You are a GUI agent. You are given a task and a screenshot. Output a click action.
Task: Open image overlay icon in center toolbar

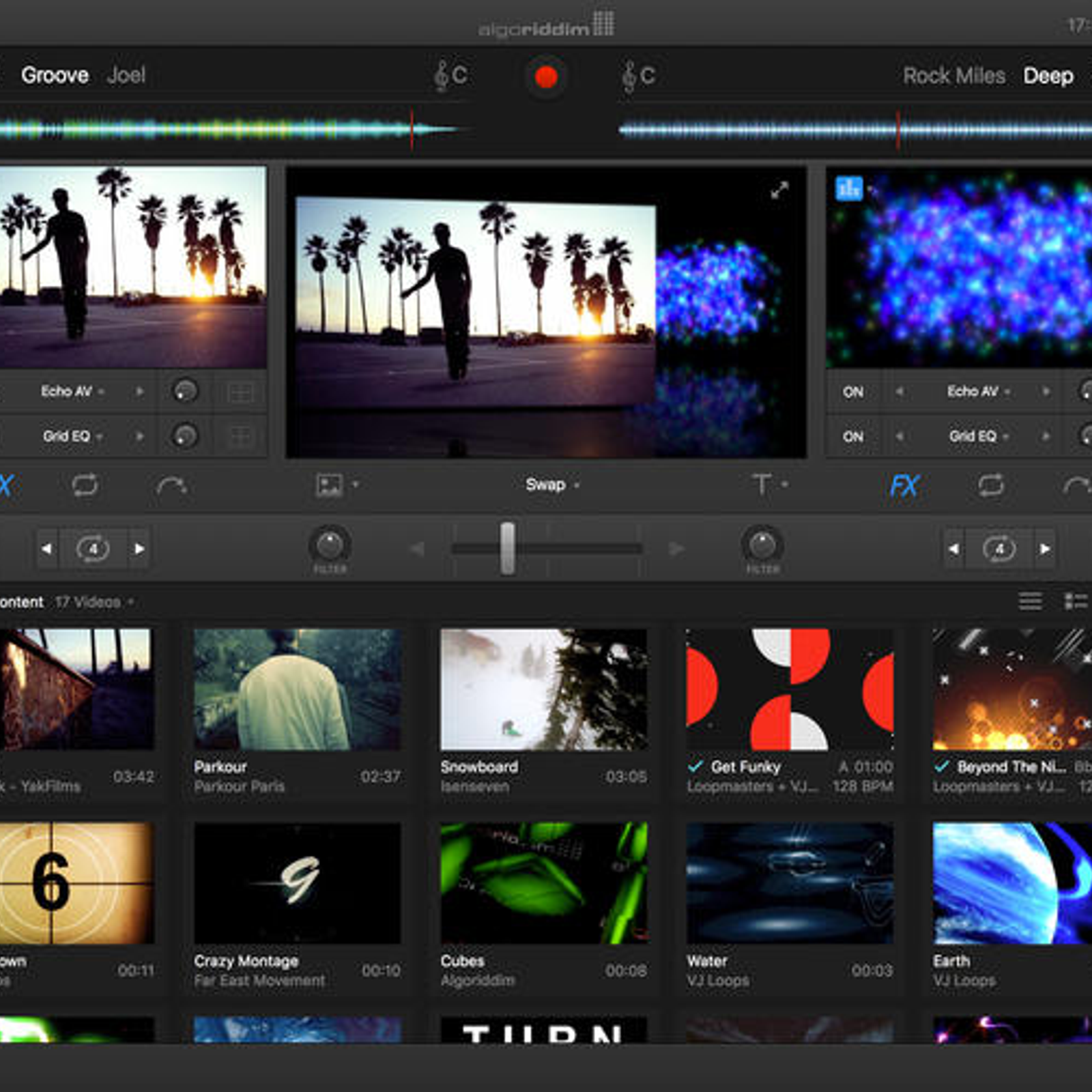(329, 485)
